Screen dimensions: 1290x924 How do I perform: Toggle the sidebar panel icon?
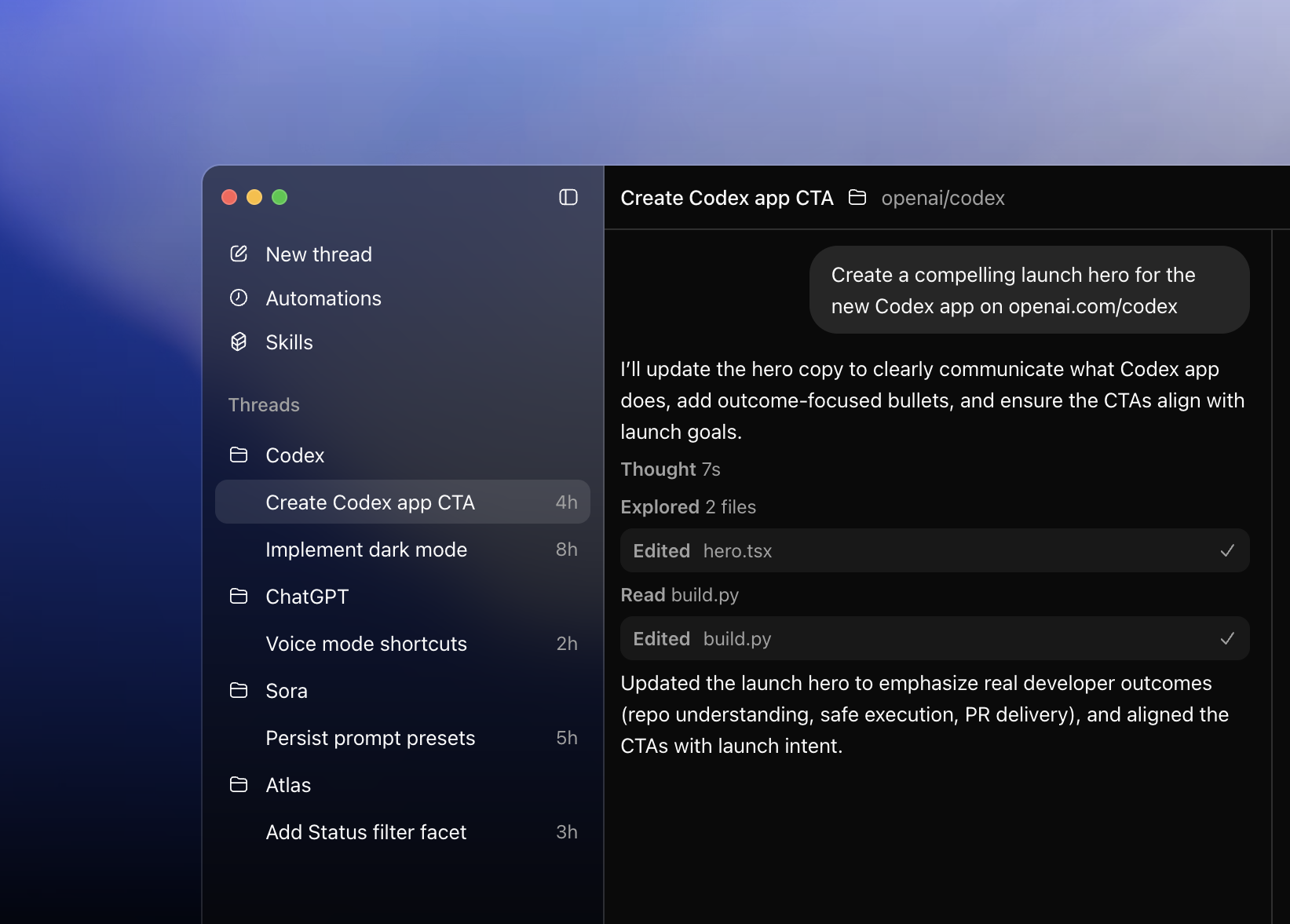click(x=568, y=197)
